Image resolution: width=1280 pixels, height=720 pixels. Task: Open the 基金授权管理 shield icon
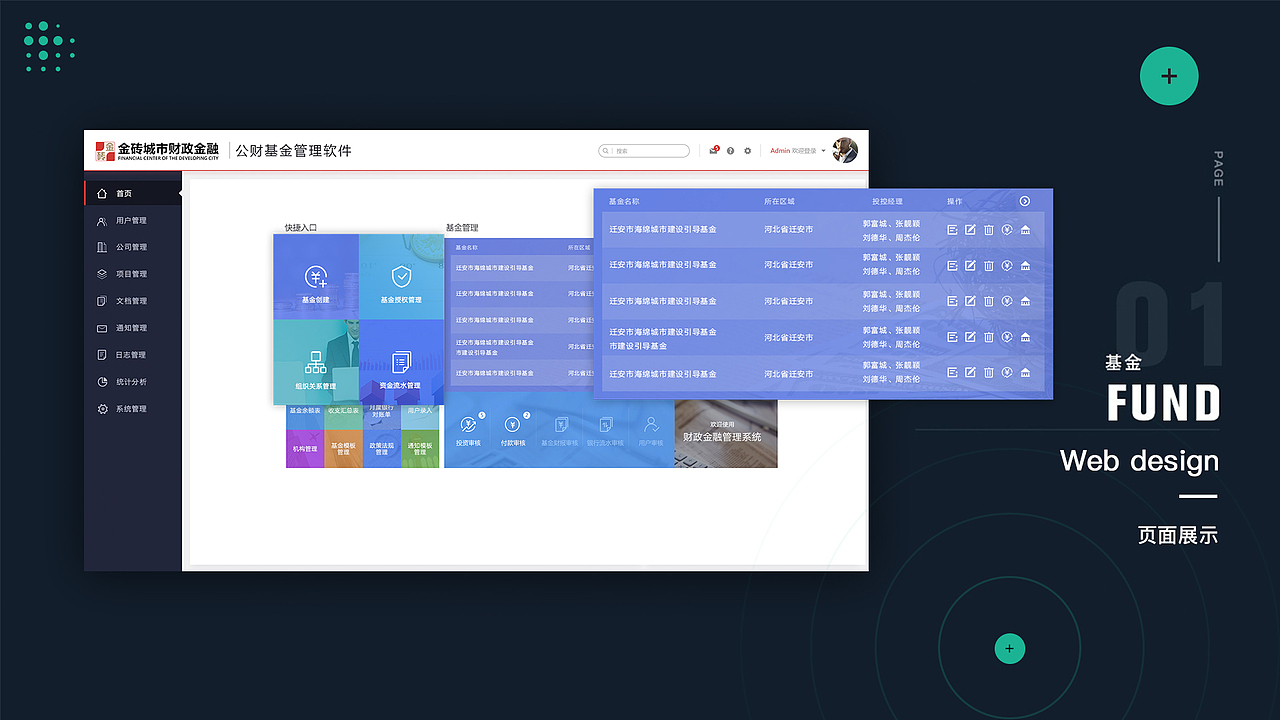point(402,275)
